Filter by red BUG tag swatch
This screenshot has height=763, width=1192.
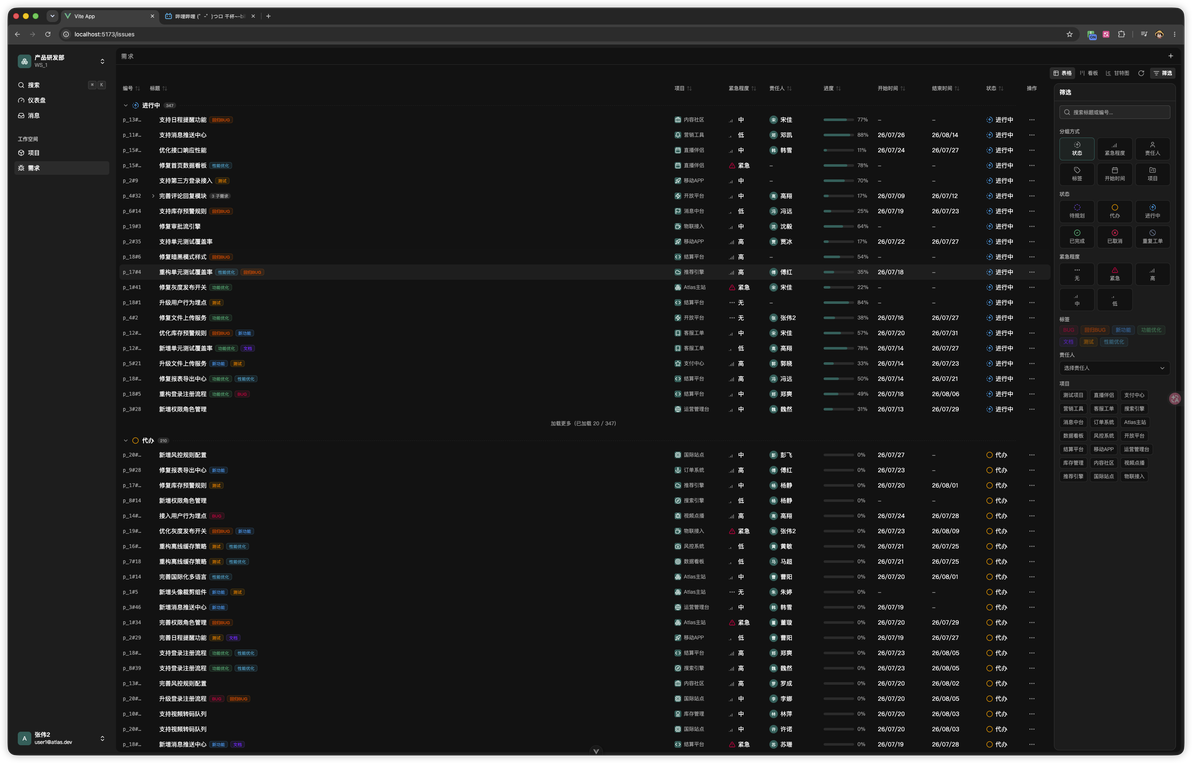[x=1069, y=331]
